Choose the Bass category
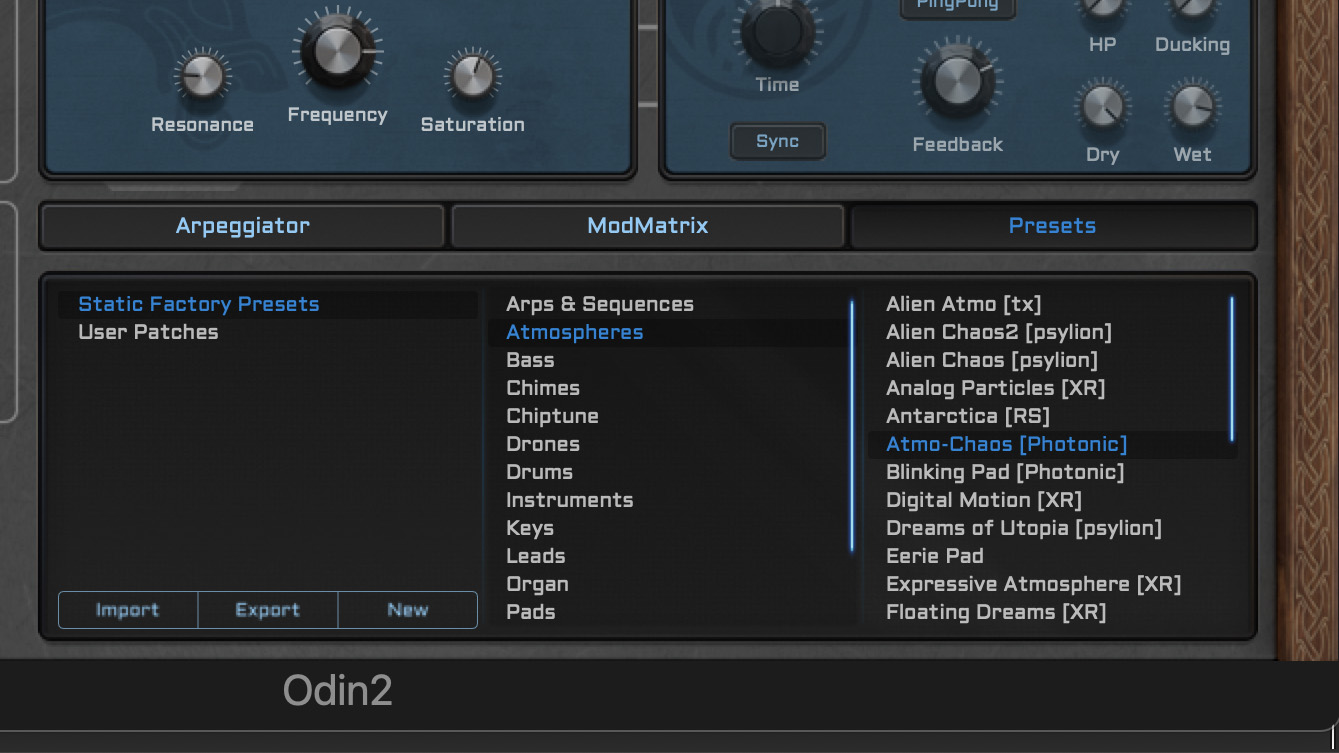Image resolution: width=1339 pixels, height=753 pixels. point(668,360)
